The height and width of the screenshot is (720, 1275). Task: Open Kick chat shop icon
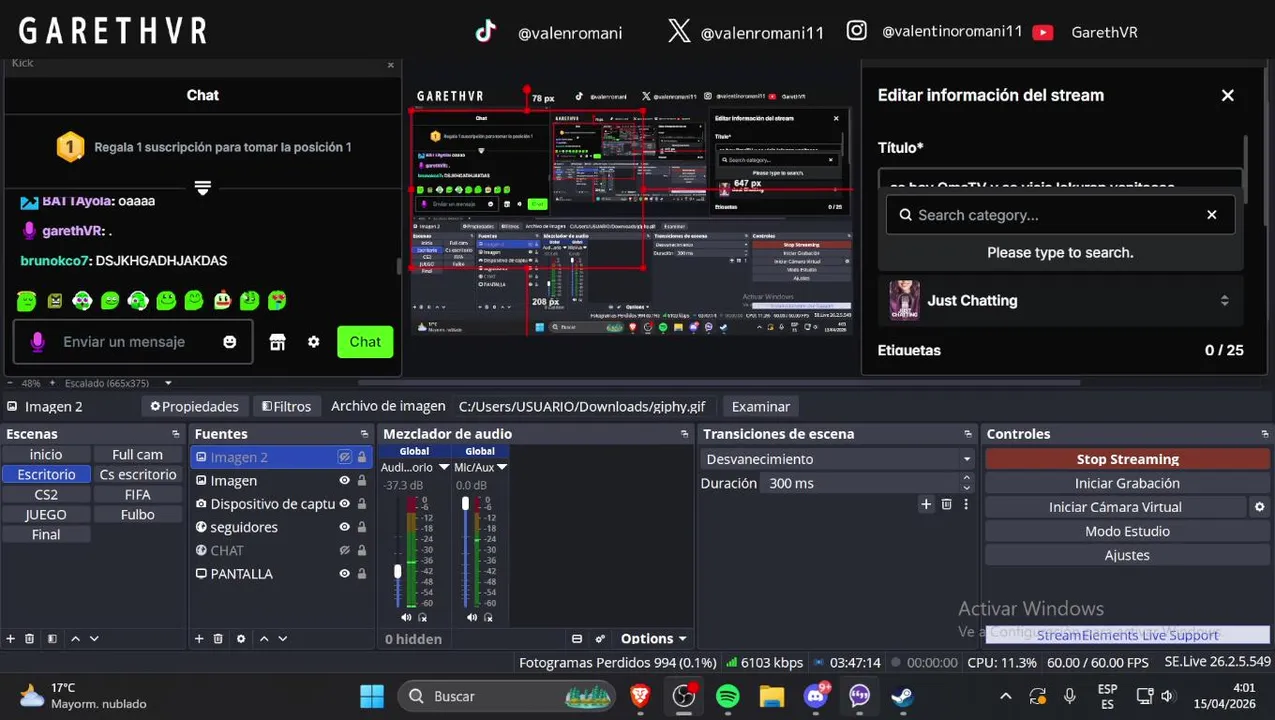click(x=278, y=342)
